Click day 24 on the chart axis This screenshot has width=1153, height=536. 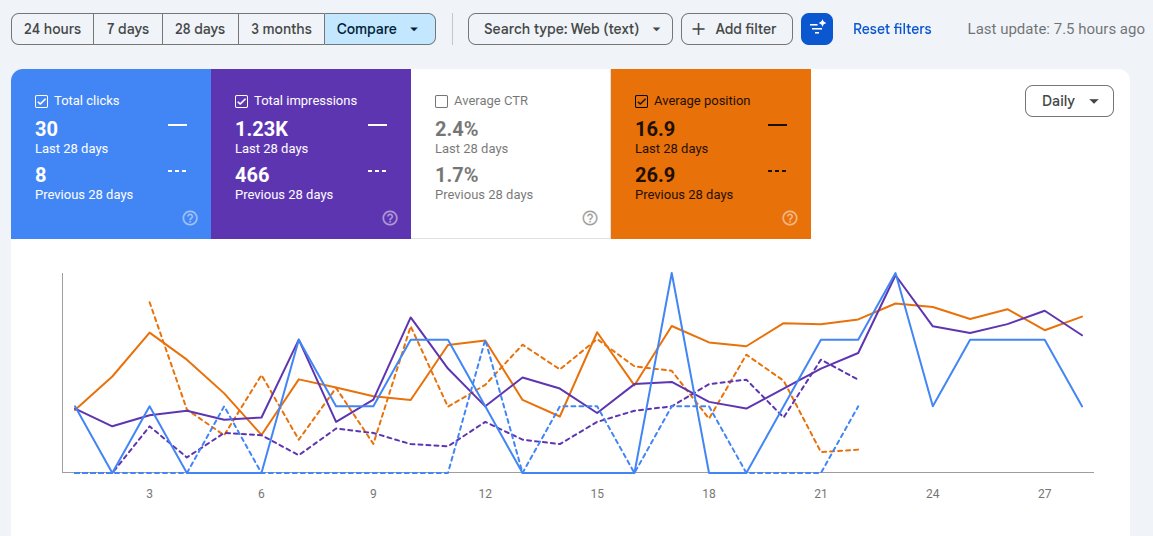[932, 494]
